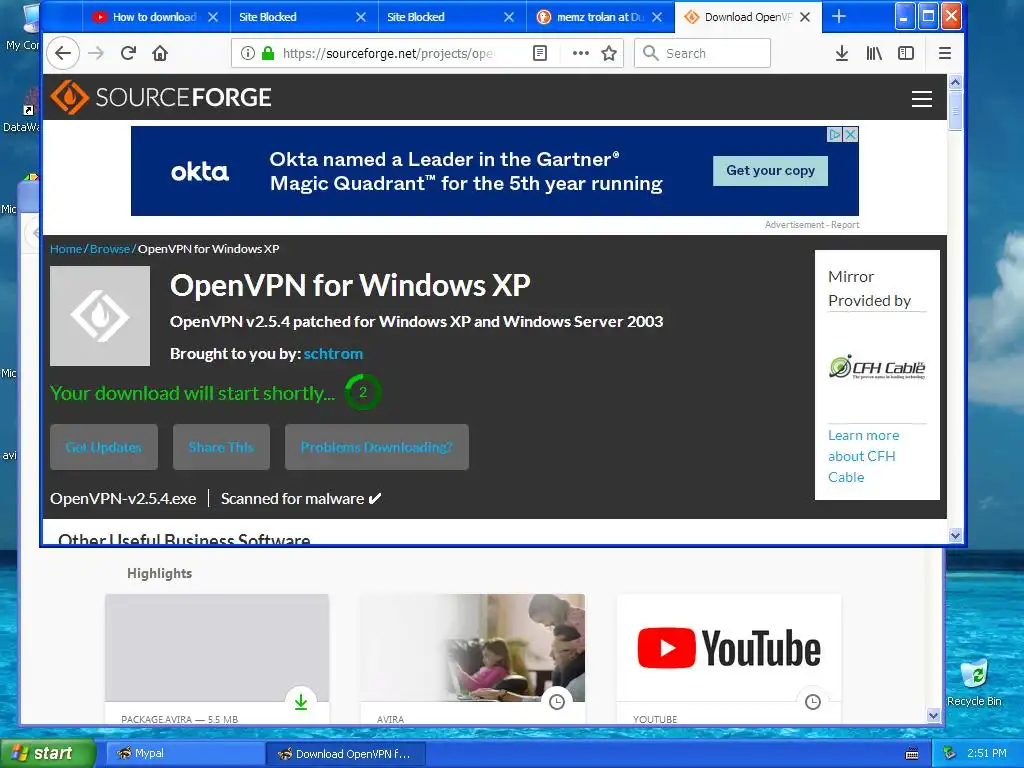The height and width of the screenshot is (768, 1024).
Task: Open the browser home page
Action: [x=160, y=53]
